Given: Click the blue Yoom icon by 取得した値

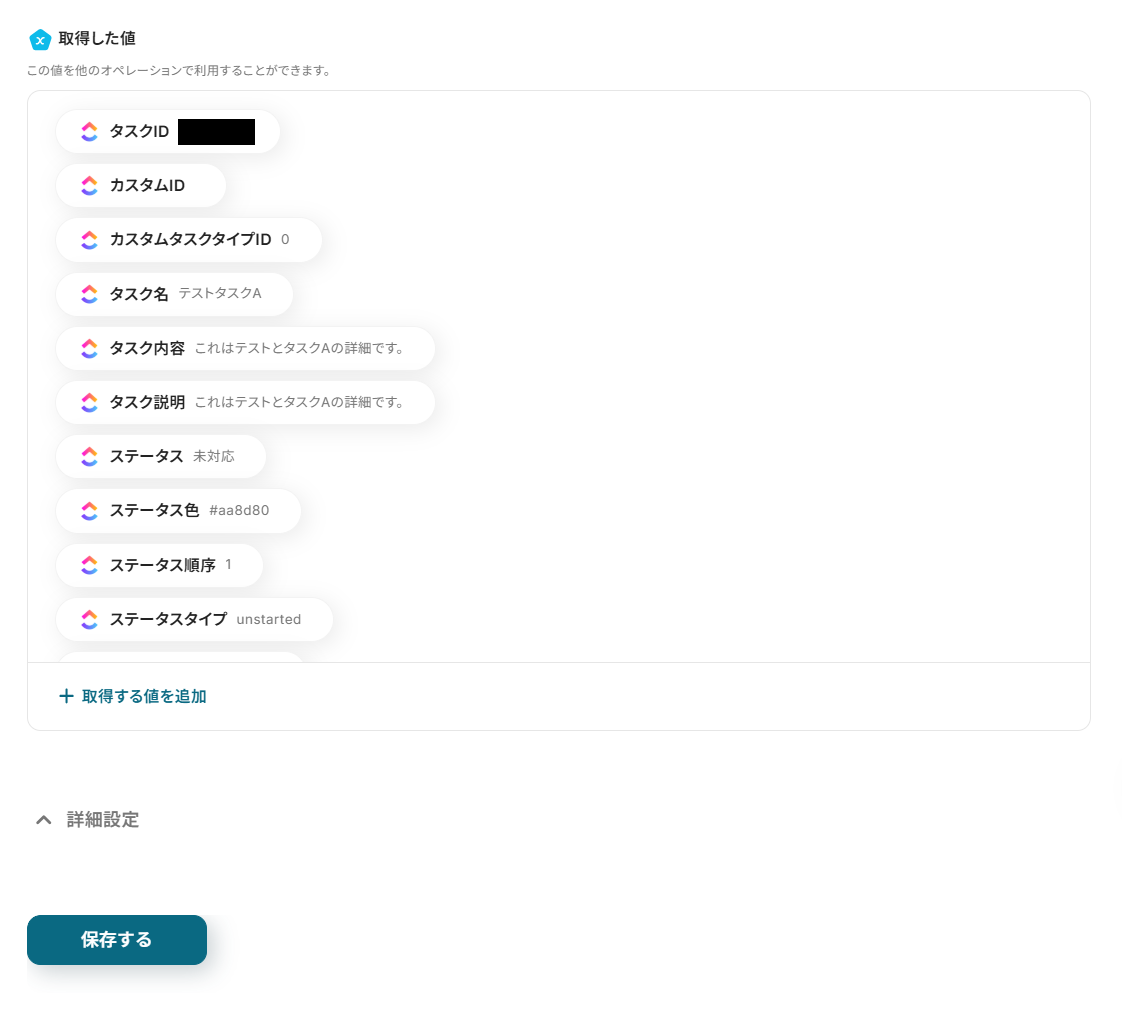Looking at the screenshot, I should click(40, 39).
